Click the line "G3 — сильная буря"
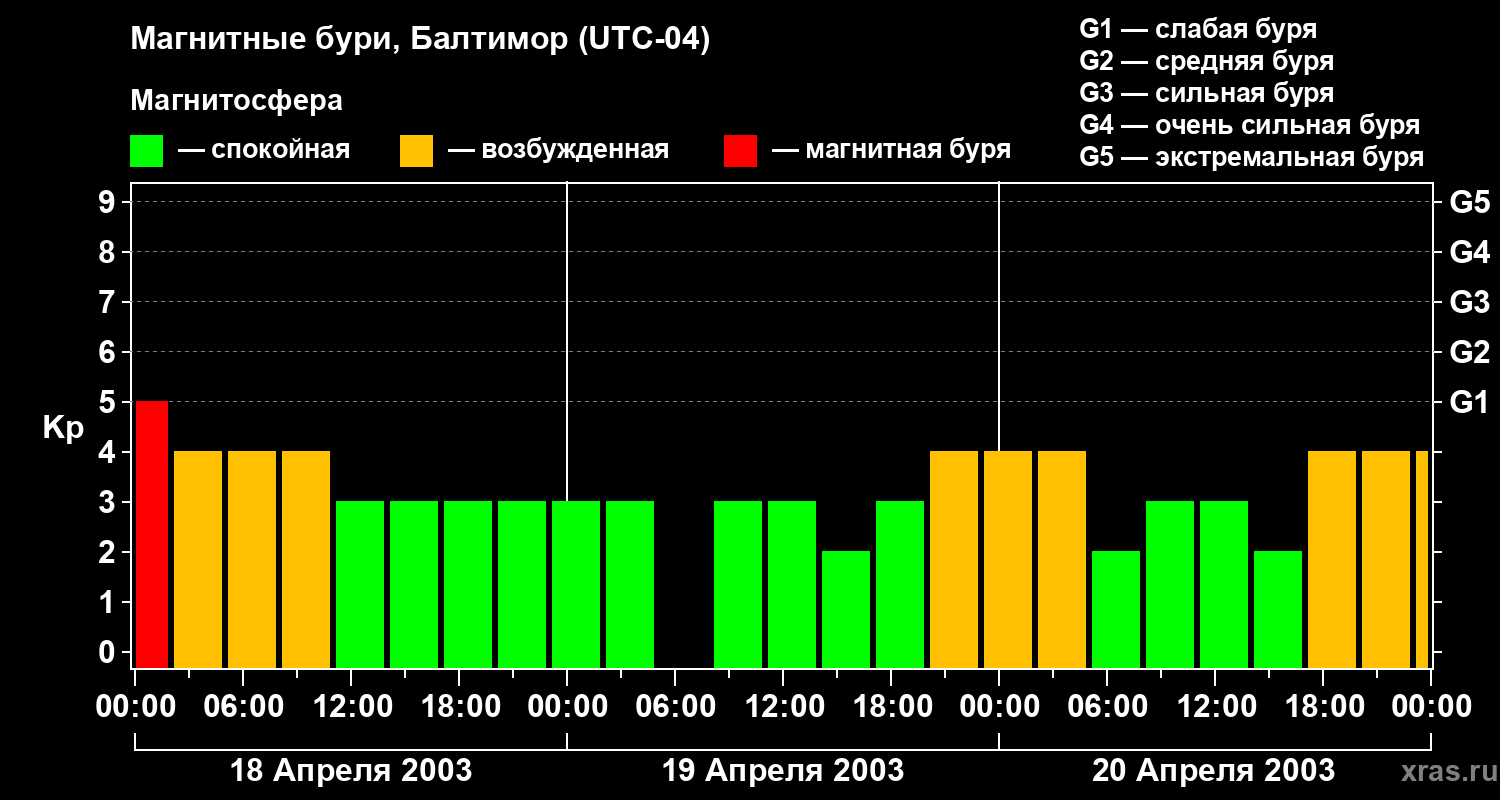This screenshot has width=1500, height=800. [1207, 93]
